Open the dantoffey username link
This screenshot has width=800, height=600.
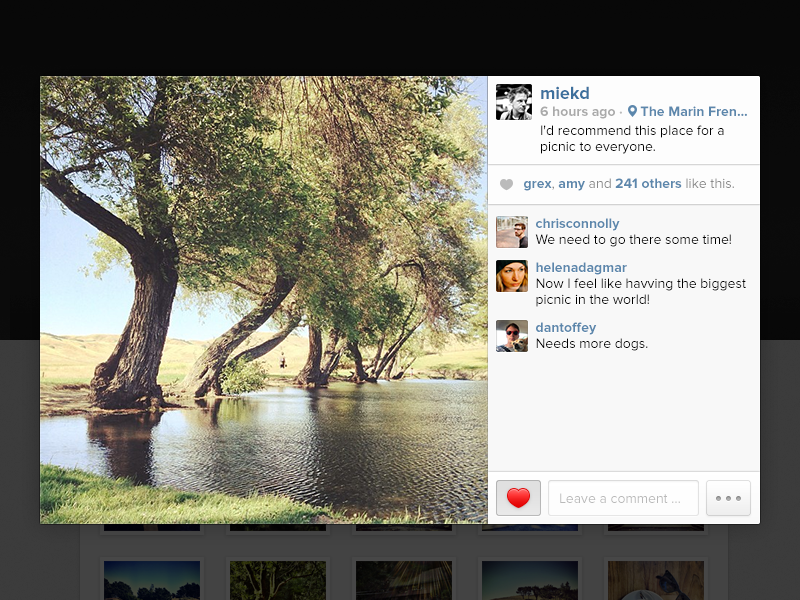tap(565, 328)
